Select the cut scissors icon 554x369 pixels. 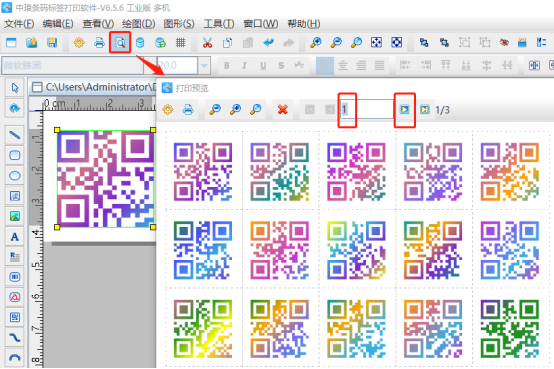coord(207,43)
